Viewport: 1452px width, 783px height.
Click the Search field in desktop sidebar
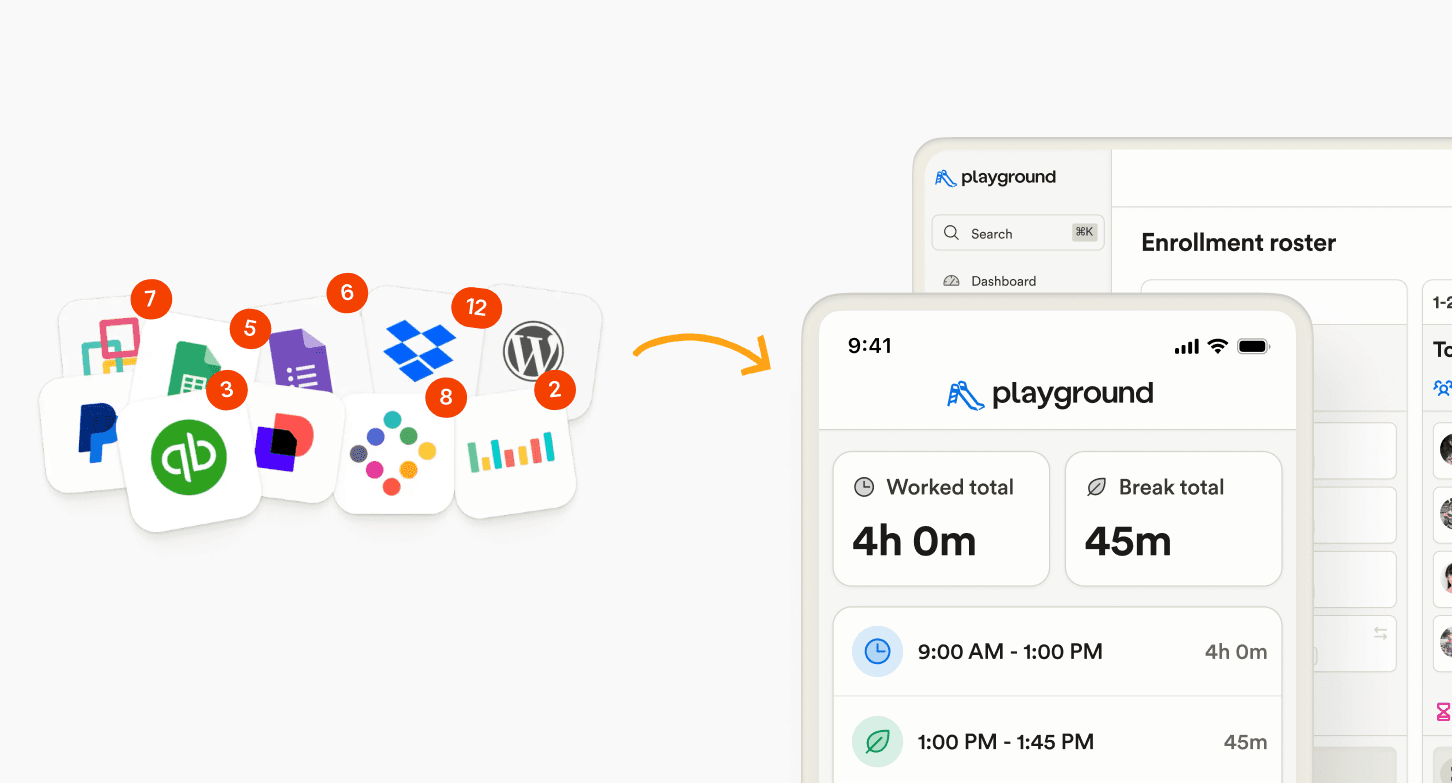click(x=1018, y=233)
